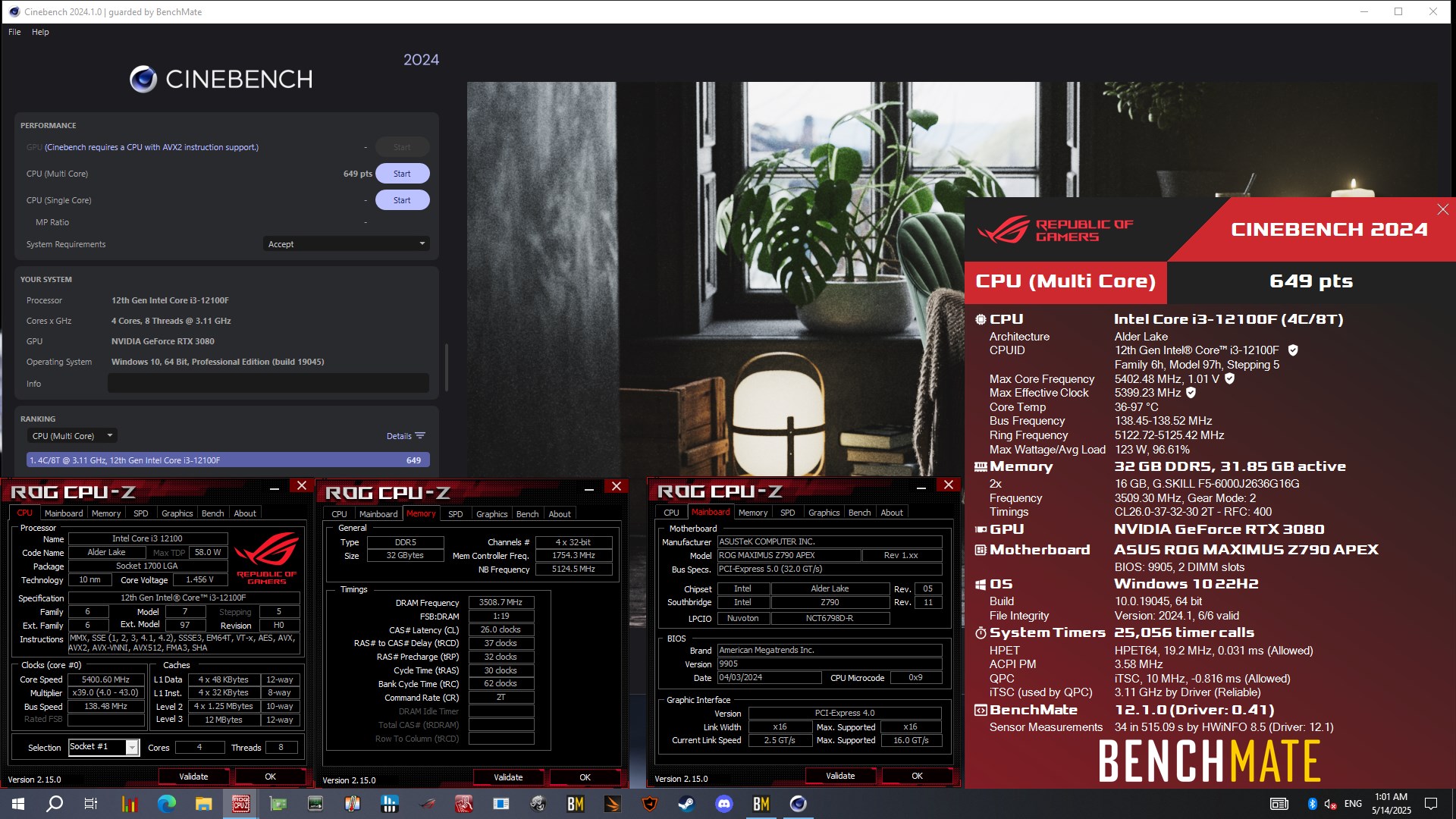Click the CAS# Latency 26.0 clocks value
This screenshot has width=1456, height=819.
pyautogui.click(x=501, y=630)
